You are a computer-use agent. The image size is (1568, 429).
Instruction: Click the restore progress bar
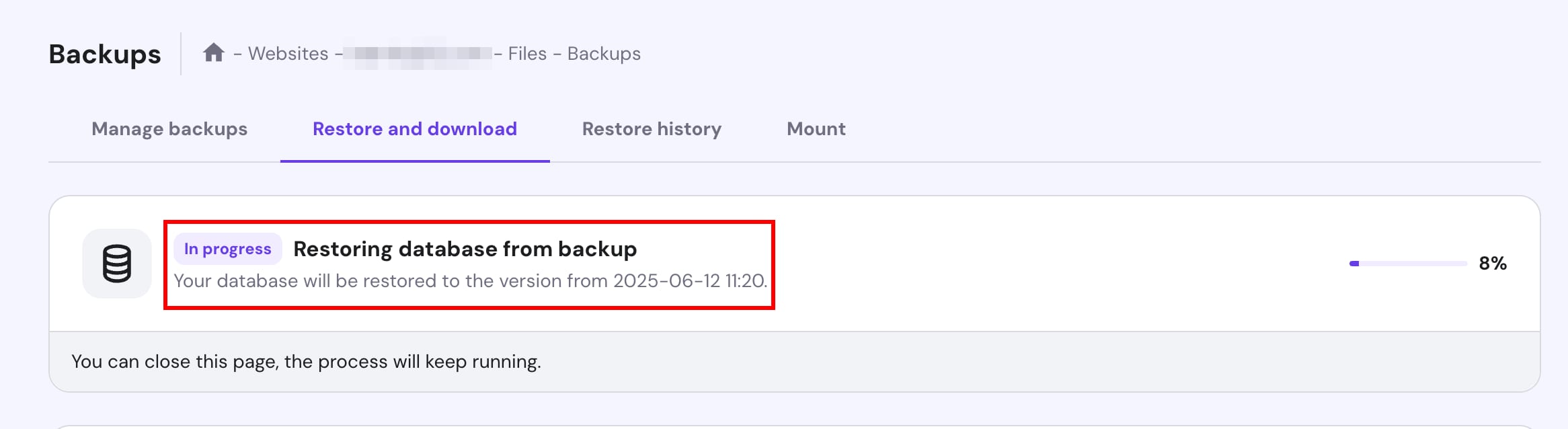click(x=1407, y=264)
